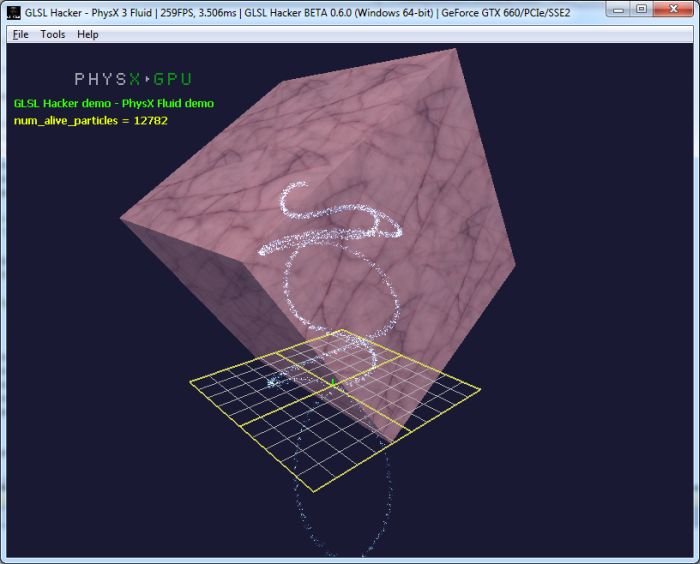Click the GLSL Hacker app icon in title bar
This screenshot has height=564, width=700.
click(x=14, y=13)
